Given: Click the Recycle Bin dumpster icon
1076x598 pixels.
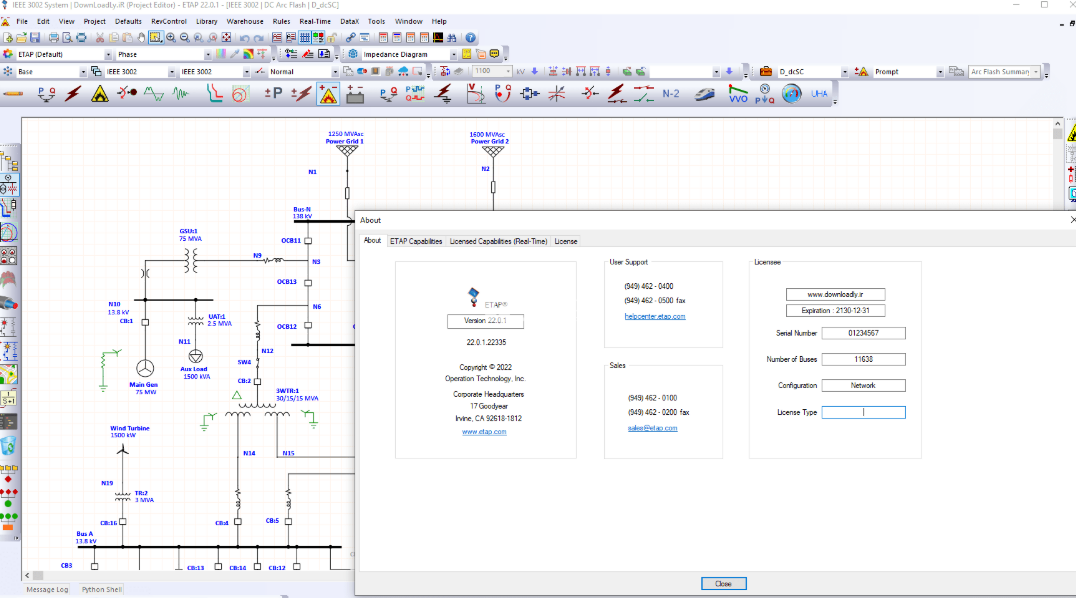Looking at the screenshot, I should tap(9, 445).
